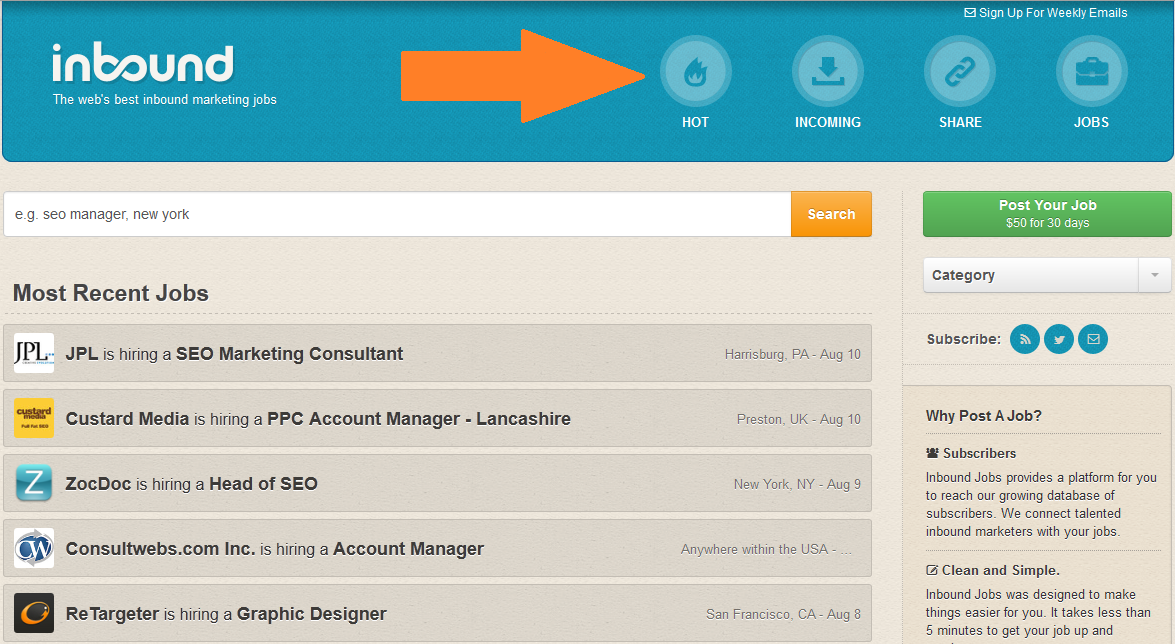1175x644 pixels.
Task: Click the JPL company logo
Action: (x=34, y=353)
